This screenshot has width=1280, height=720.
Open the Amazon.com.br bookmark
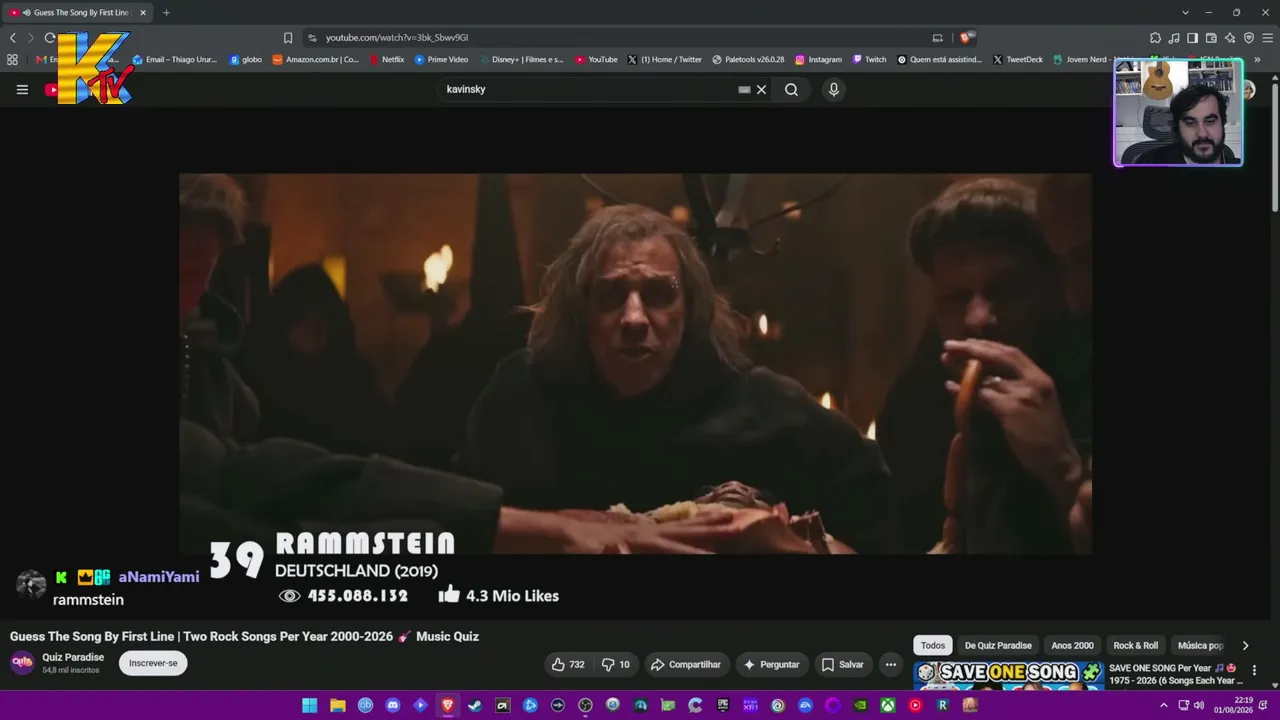pyautogui.click(x=315, y=60)
